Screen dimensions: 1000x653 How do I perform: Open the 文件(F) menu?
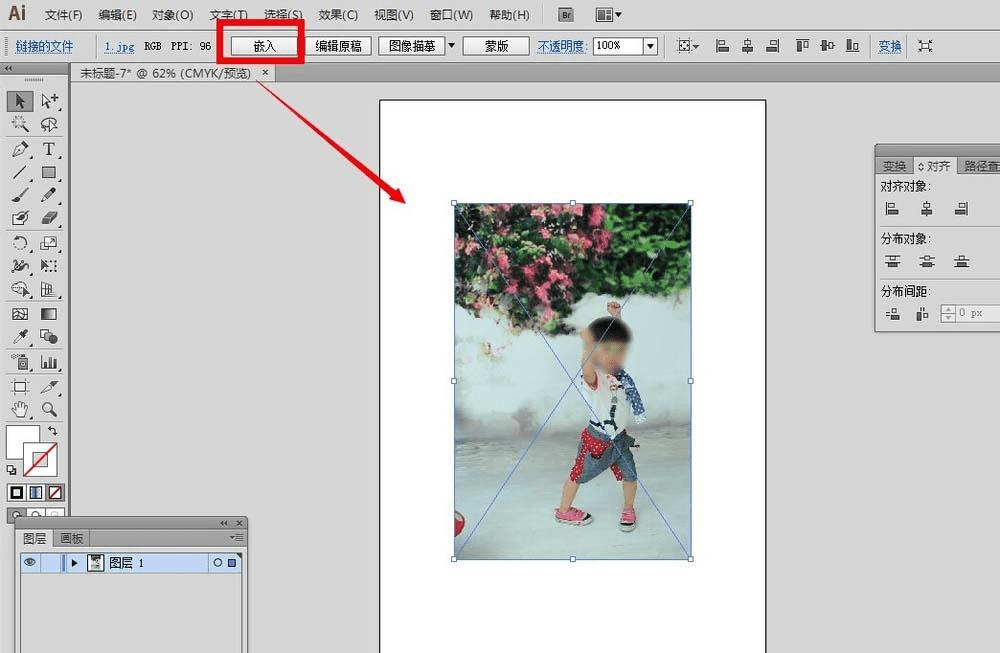pyautogui.click(x=64, y=15)
